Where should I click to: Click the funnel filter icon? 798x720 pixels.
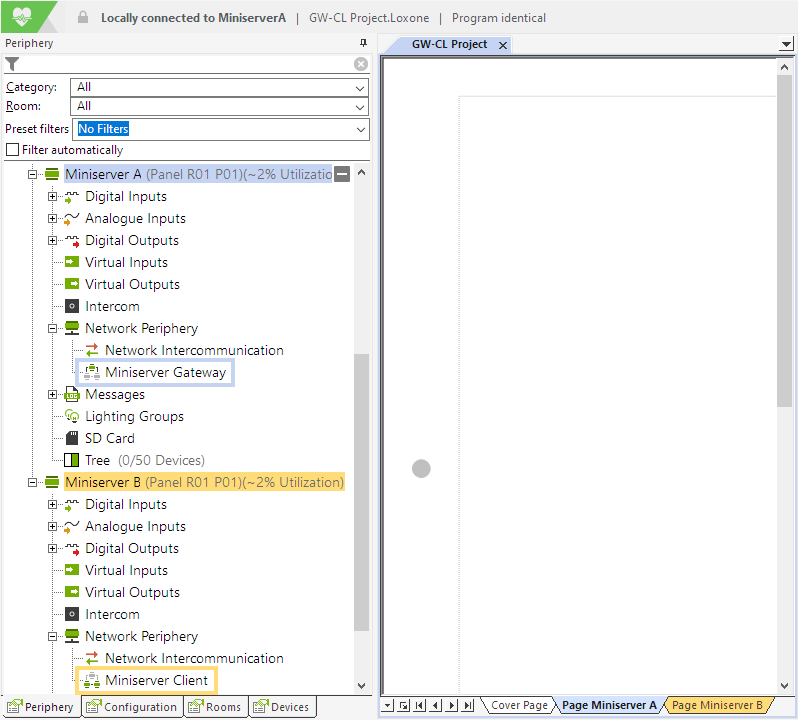(12, 64)
